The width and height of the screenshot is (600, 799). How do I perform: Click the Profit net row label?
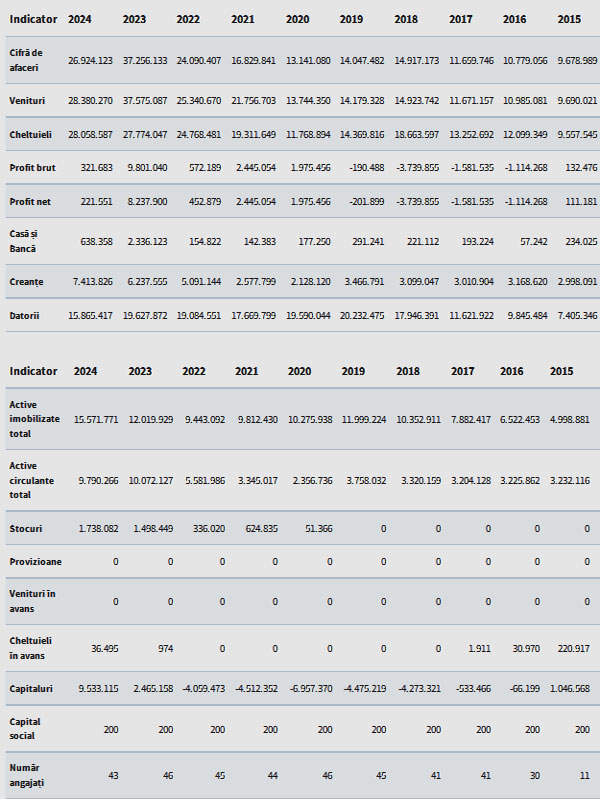pyautogui.click(x=30, y=202)
